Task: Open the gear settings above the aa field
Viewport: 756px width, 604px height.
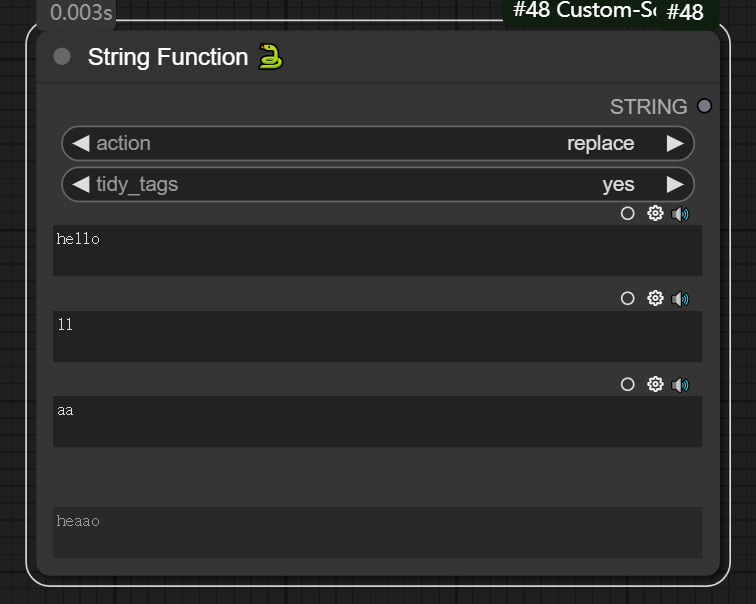Action: click(x=655, y=384)
